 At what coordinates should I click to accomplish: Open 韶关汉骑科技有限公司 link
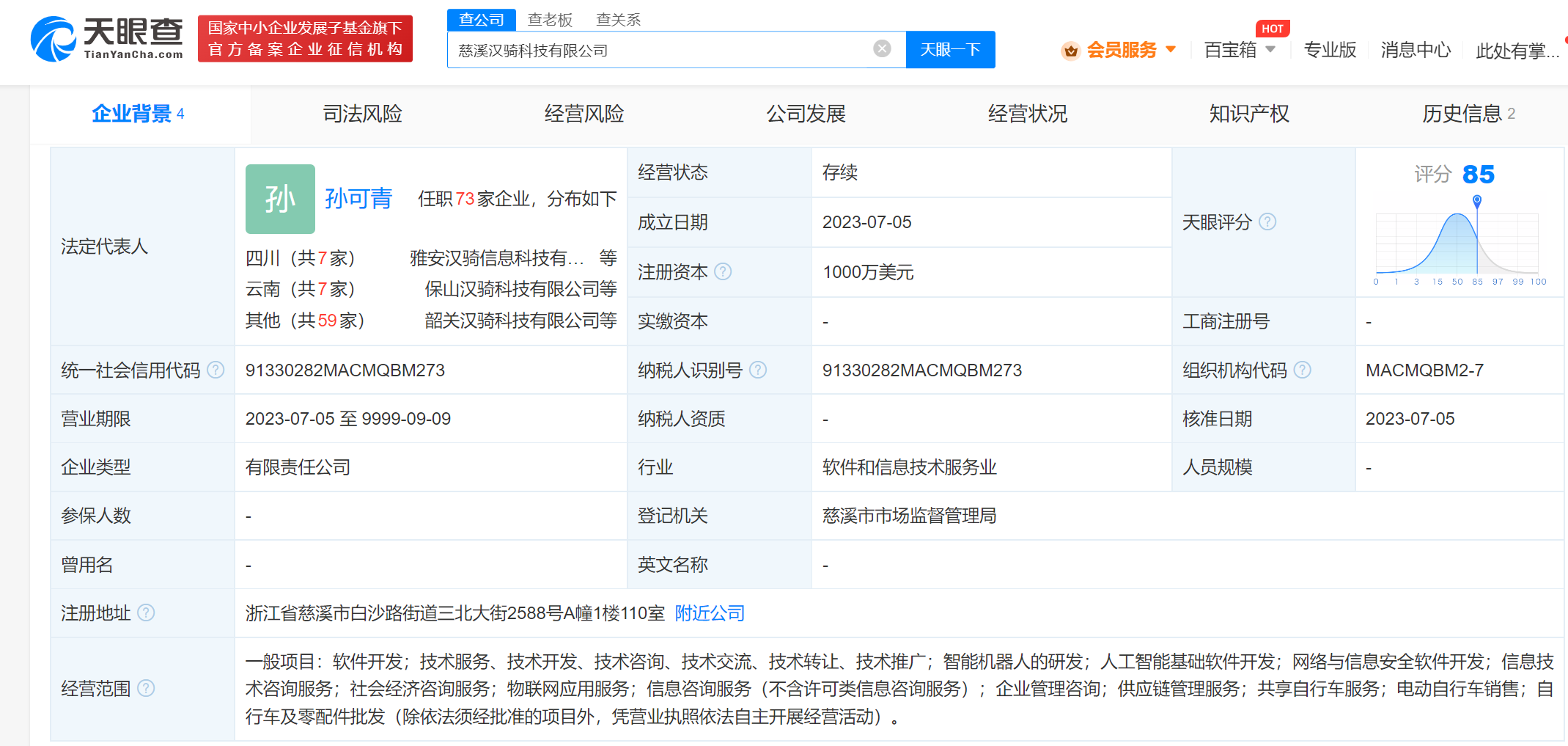tap(512, 321)
